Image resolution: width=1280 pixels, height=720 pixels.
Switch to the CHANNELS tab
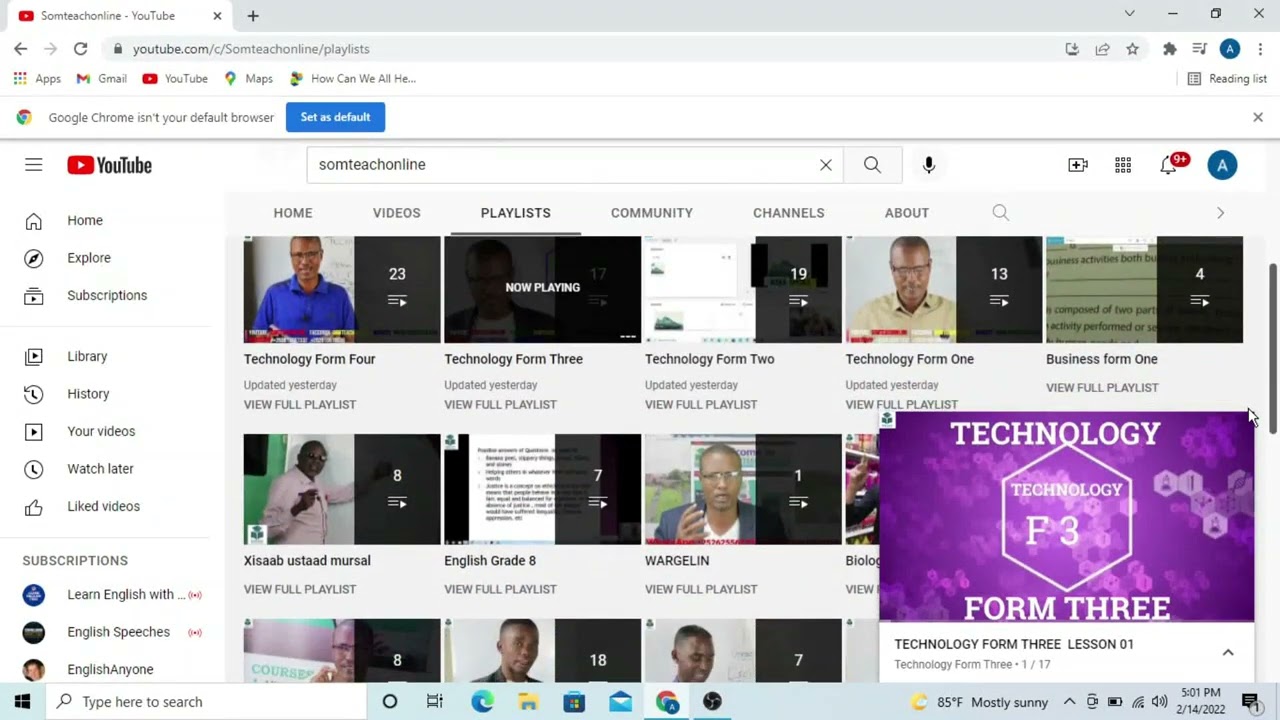click(789, 213)
